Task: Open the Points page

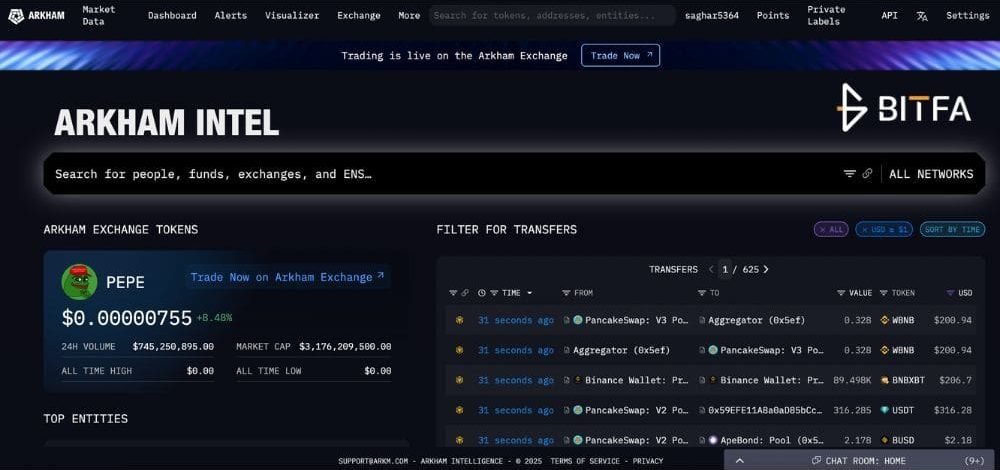Action: point(772,15)
